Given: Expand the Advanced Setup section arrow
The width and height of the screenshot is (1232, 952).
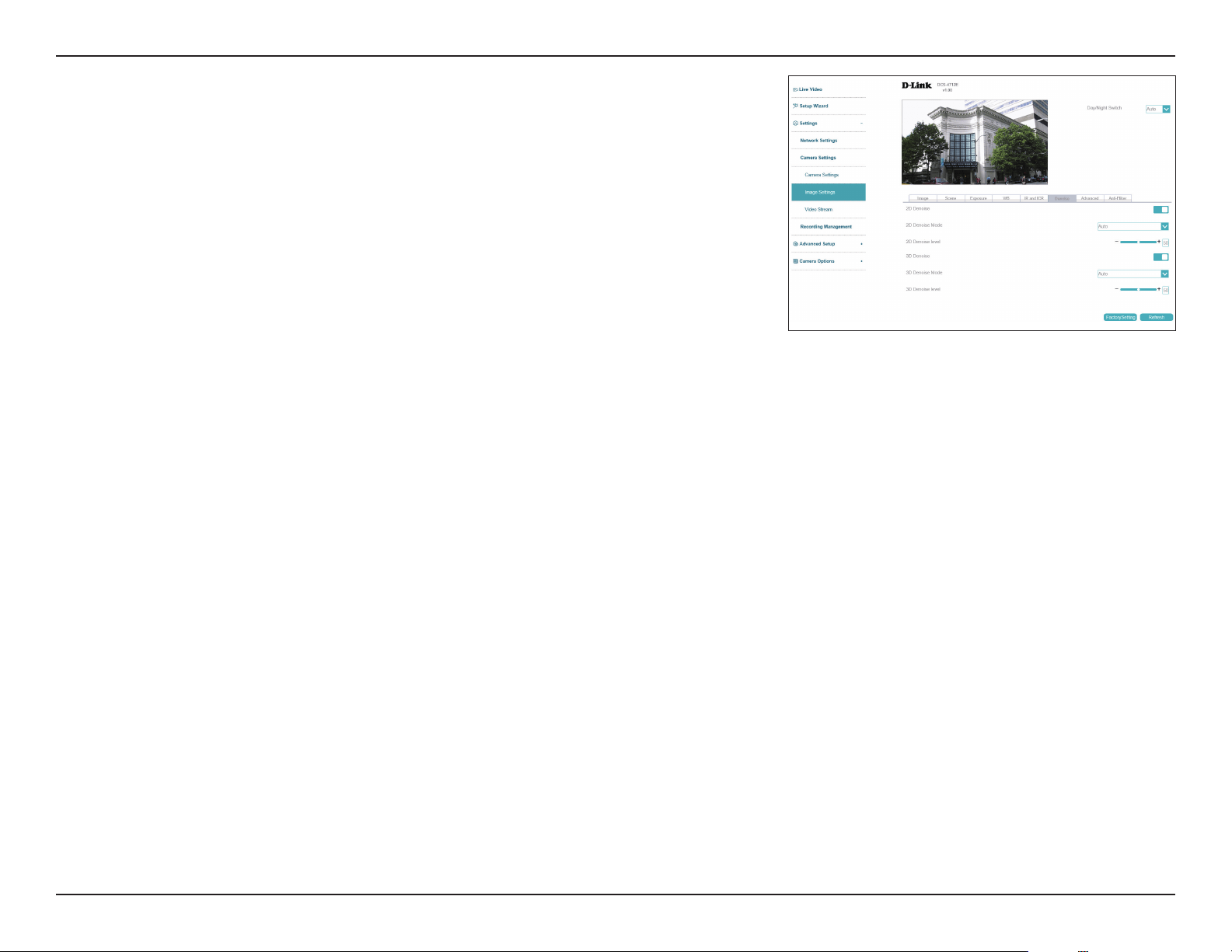Looking at the screenshot, I should coord(861,244).
